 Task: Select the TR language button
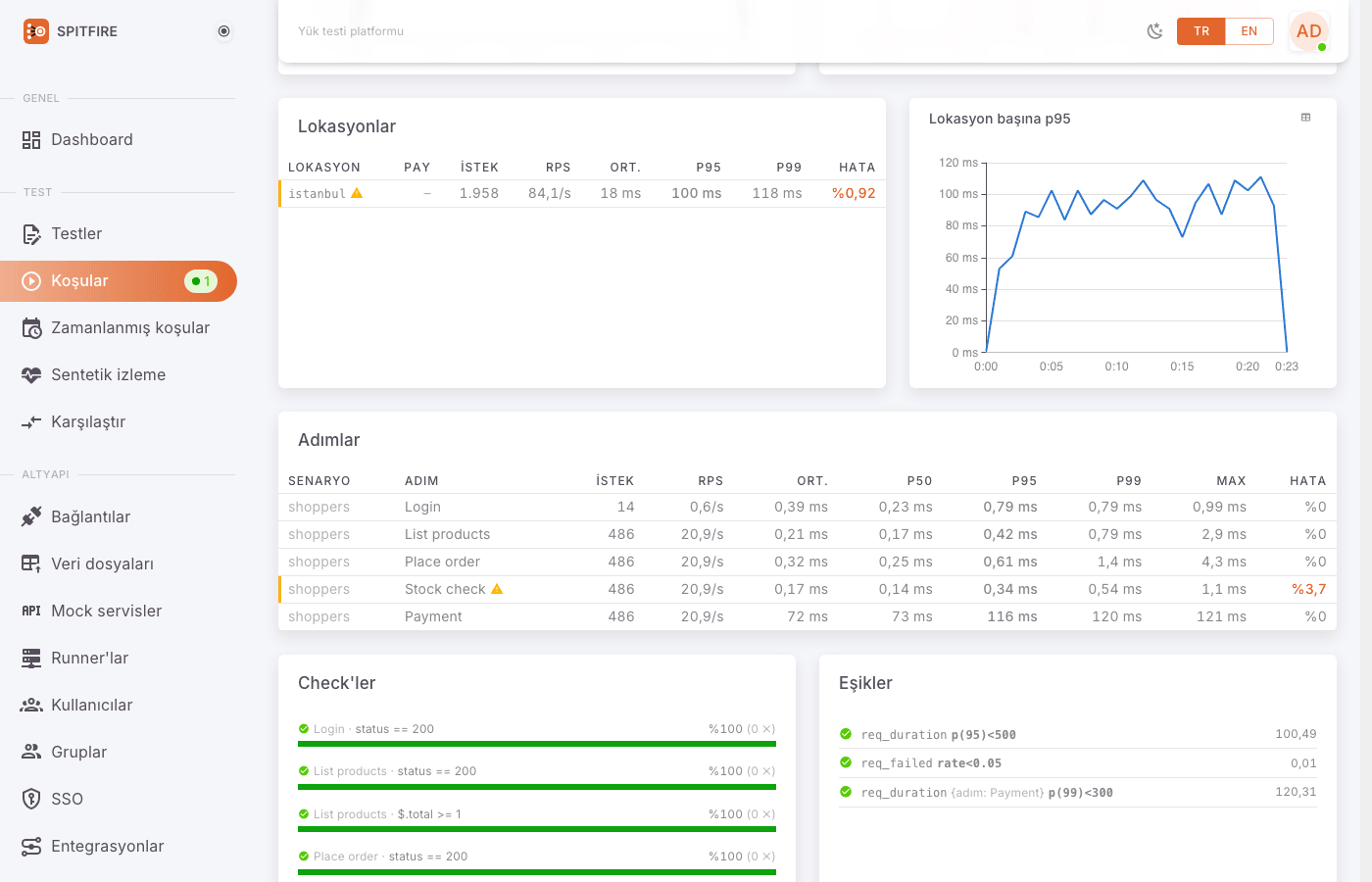(1201, 31)
